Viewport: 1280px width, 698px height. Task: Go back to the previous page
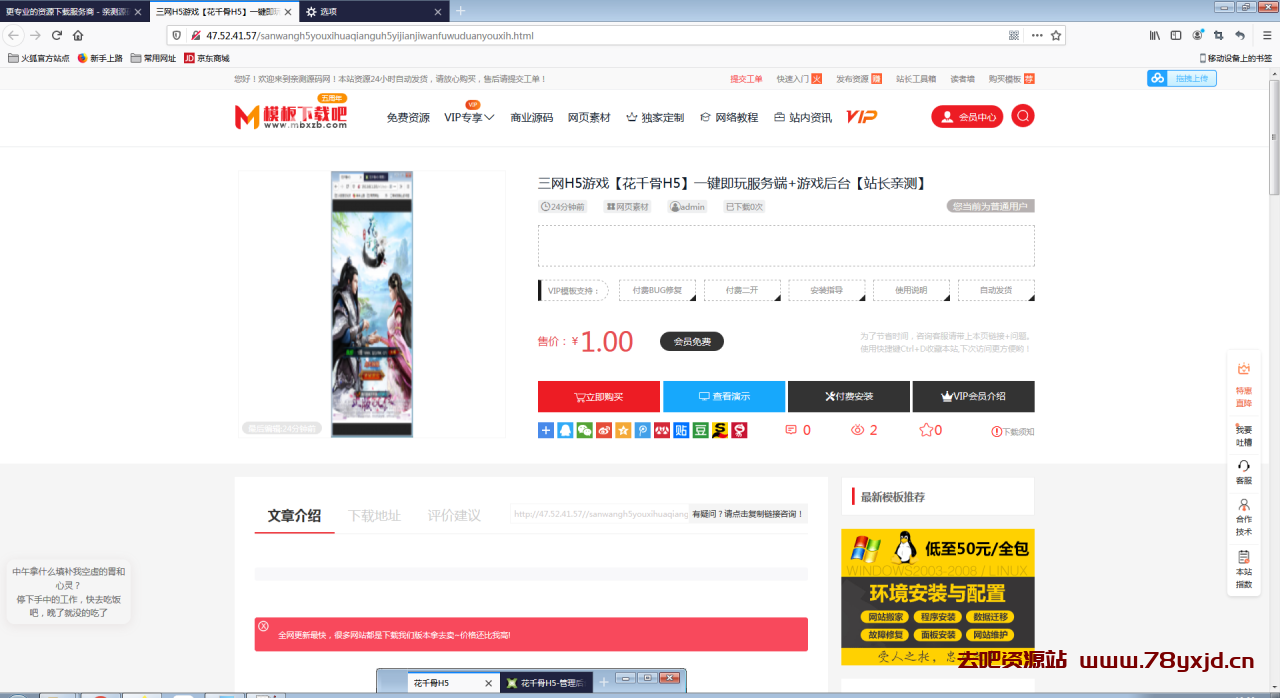13,35
